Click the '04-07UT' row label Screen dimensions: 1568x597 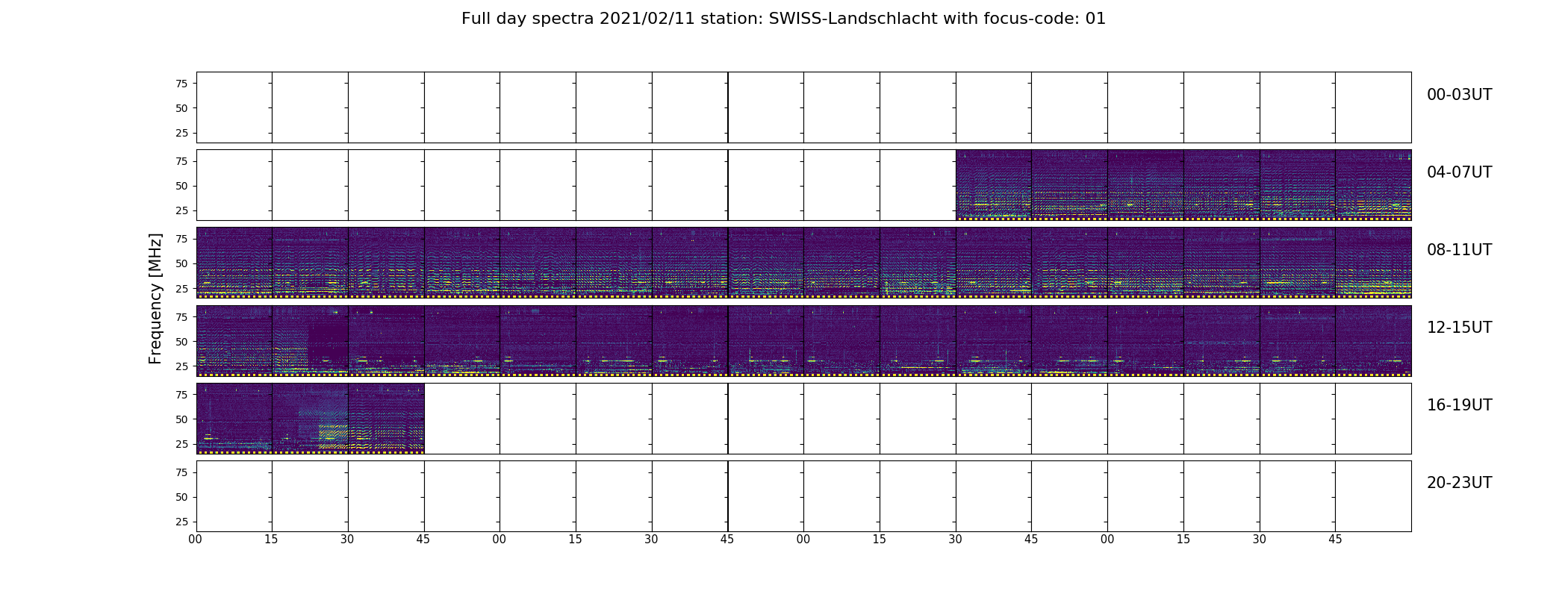[1459, 172]
